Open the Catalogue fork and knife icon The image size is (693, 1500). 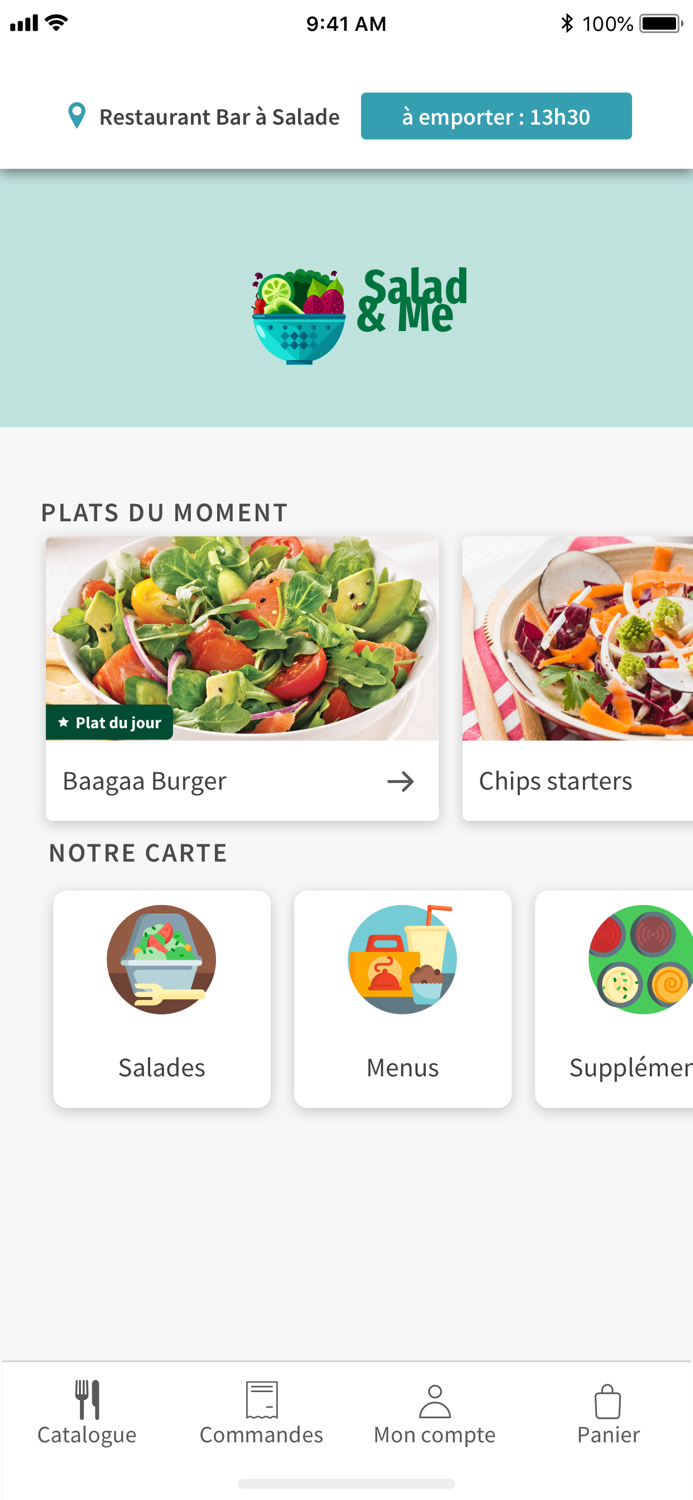88,1399
